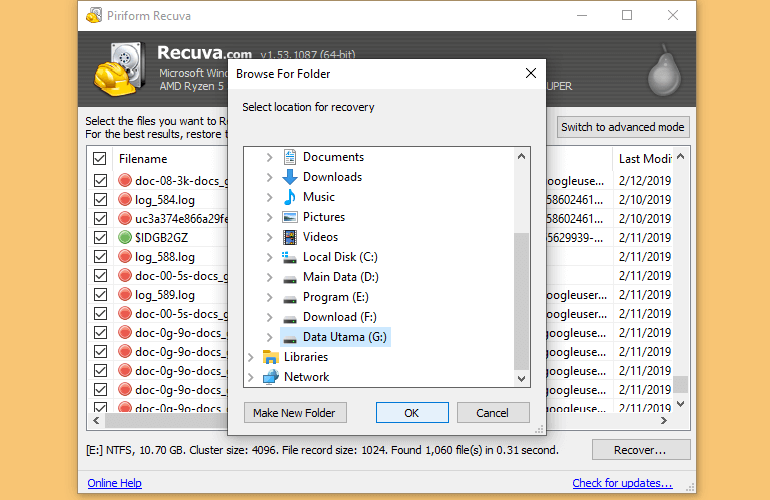
Task: Click the Piriform pear logo
Action: point(664,70)
